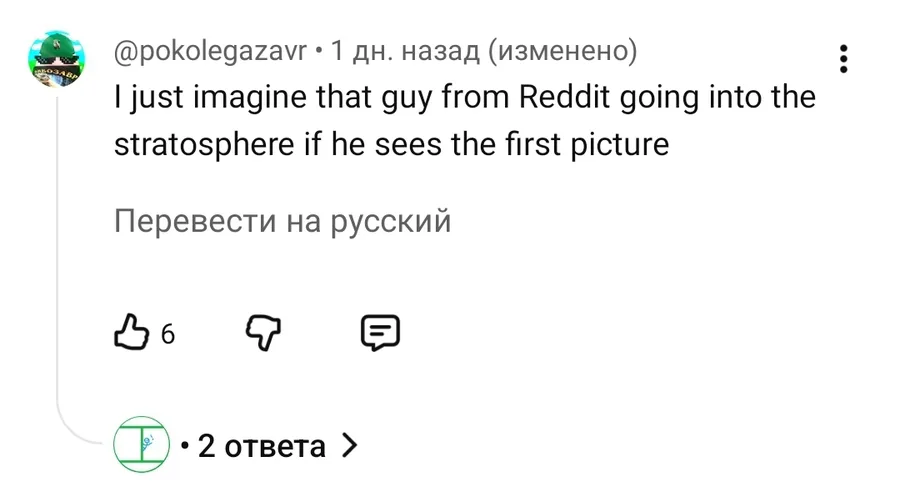Like the comment with thumbs-up icon
Image resolution: width=900 pixels, height=492 pixels.
pyautogui.click(x=134, y=333)
